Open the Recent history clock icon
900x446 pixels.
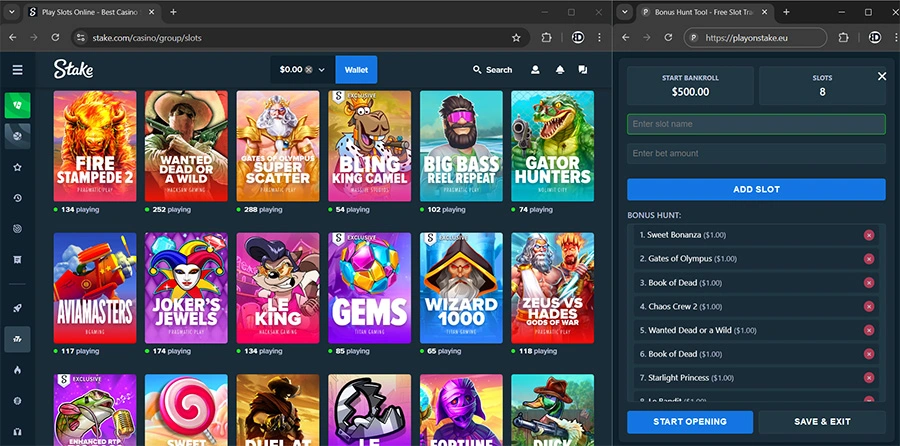coord(17,198)
